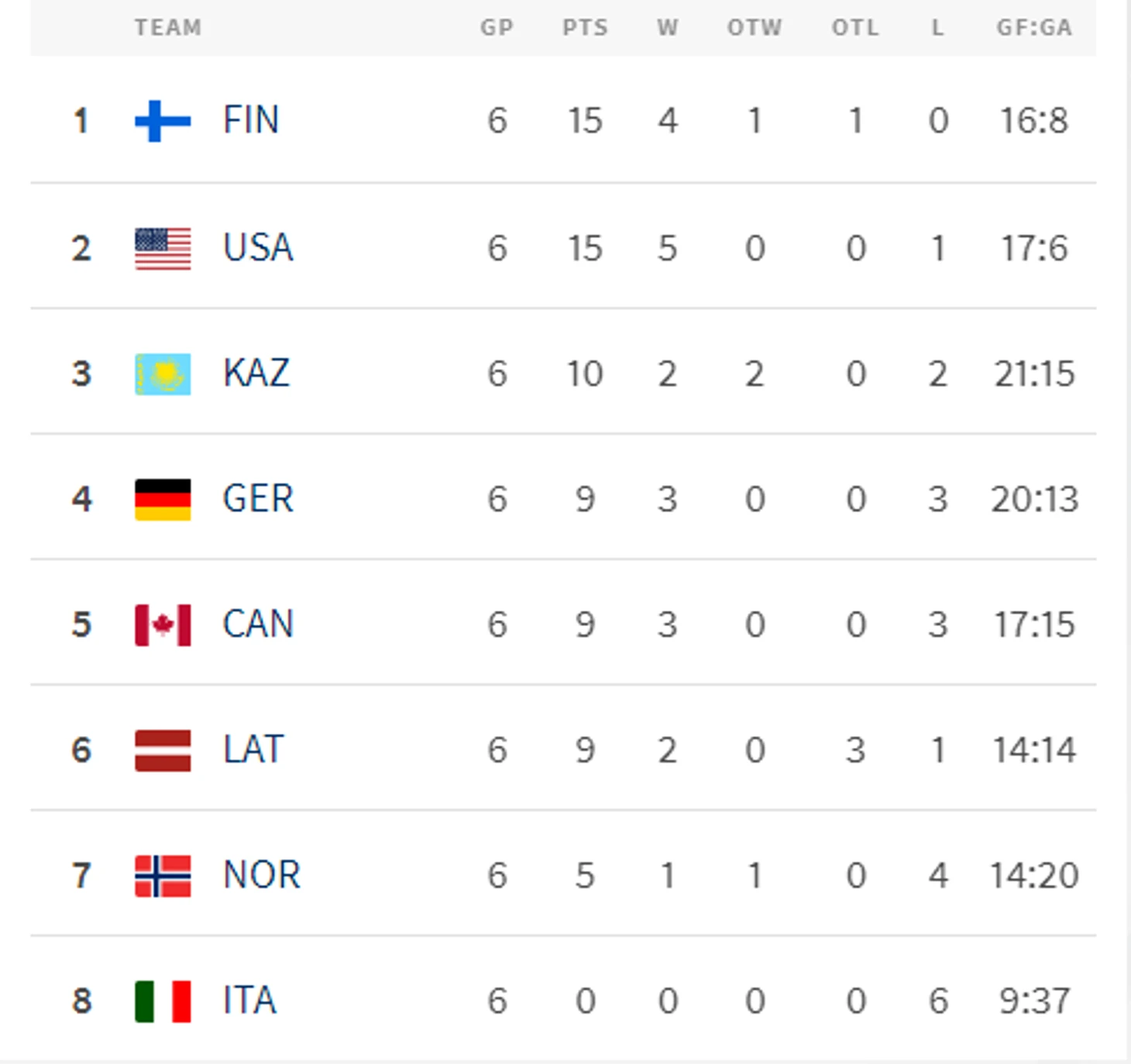The height and width of the screenshot is (1064, 1131).
Task: Click the Finland flag icon
Action: click(163, 121)
